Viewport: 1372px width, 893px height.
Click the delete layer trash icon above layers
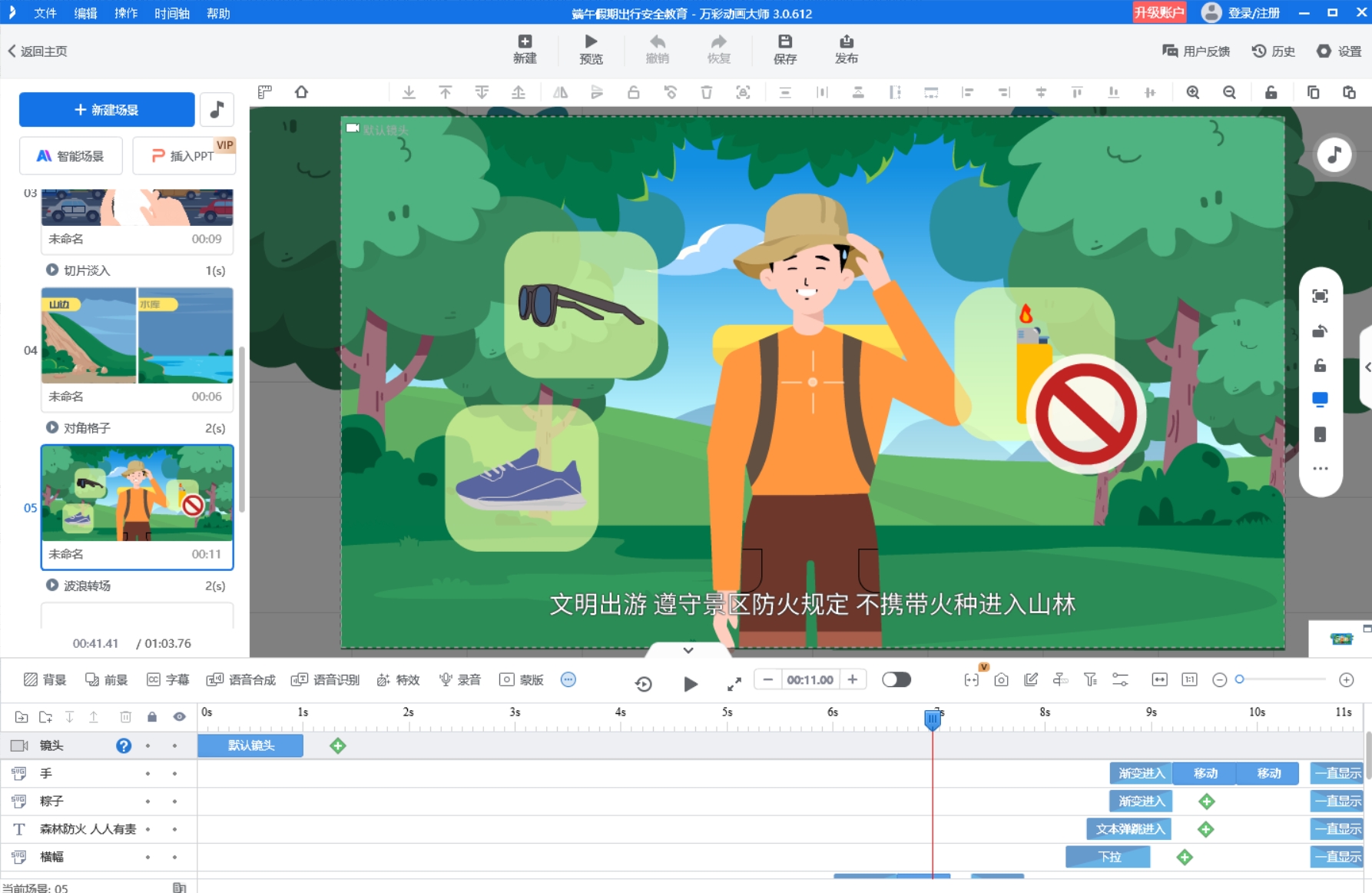[x=126, y=717]
